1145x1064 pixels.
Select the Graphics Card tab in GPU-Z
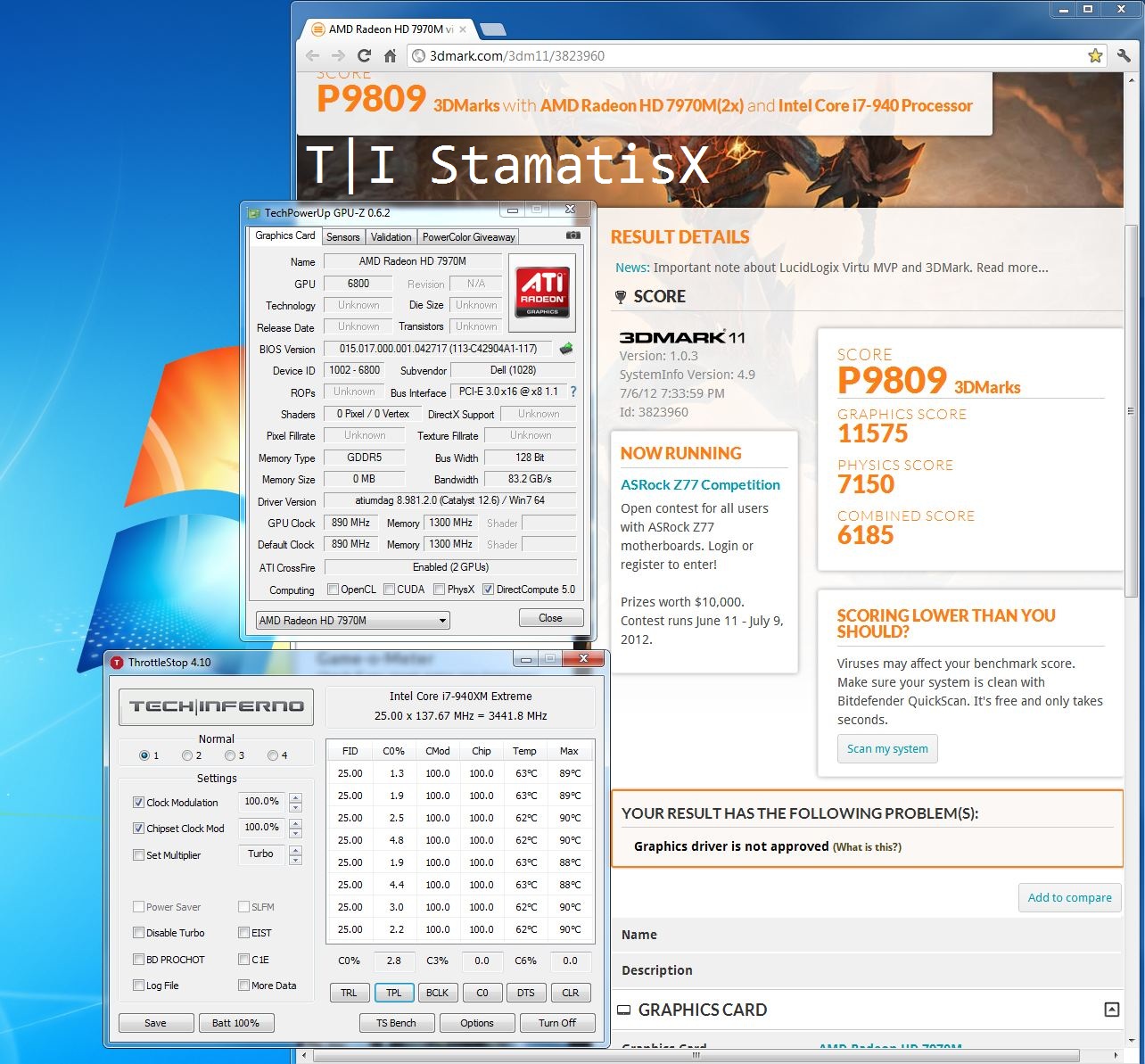(x=284, y=235)
